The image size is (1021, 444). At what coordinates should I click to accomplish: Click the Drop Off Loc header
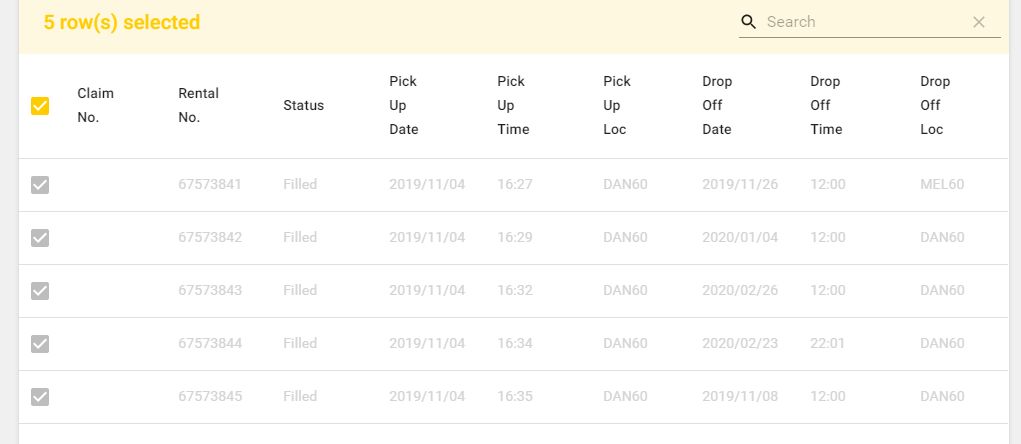(x=935, y=105)
